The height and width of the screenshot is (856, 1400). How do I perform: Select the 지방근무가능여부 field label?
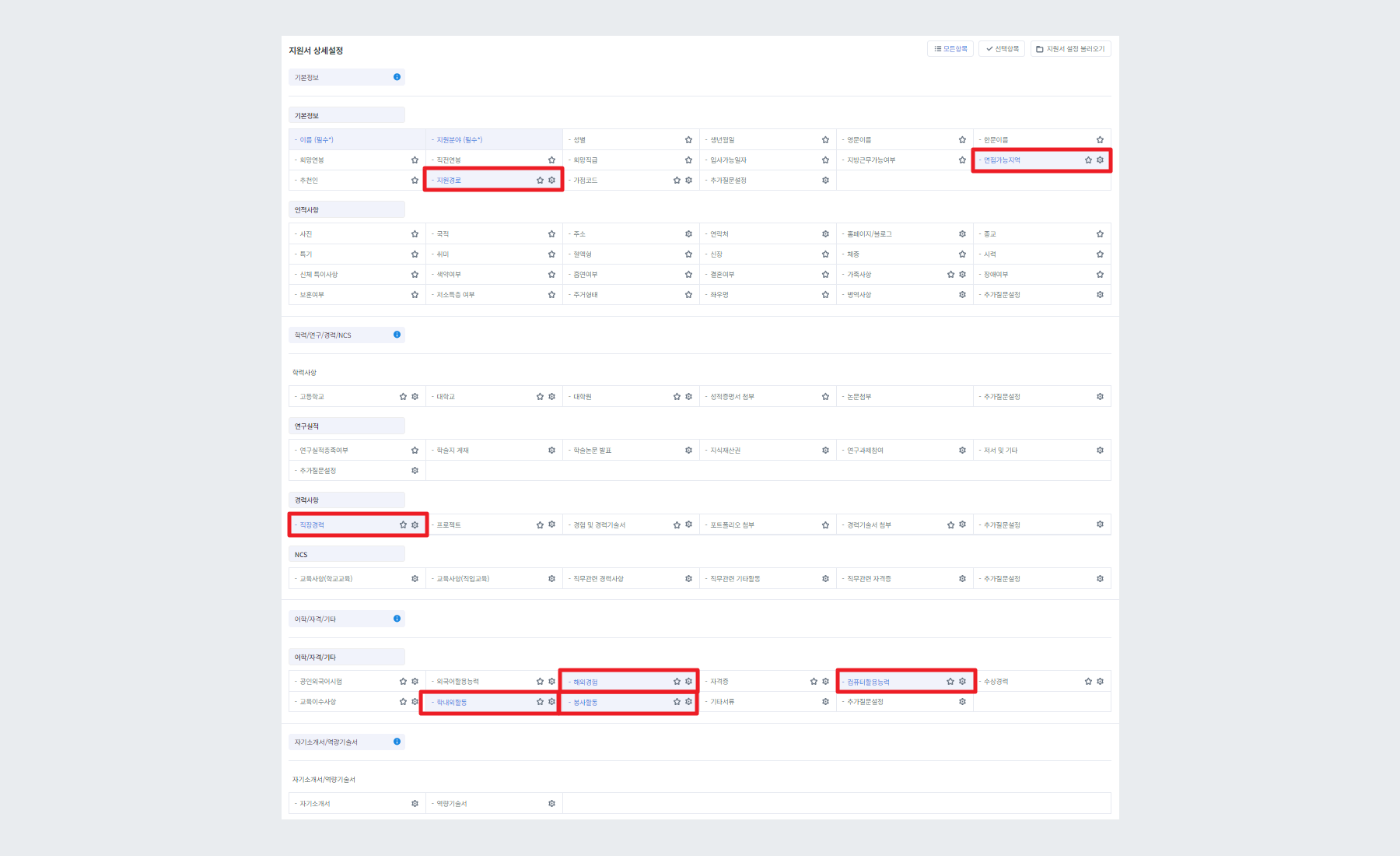871,160
